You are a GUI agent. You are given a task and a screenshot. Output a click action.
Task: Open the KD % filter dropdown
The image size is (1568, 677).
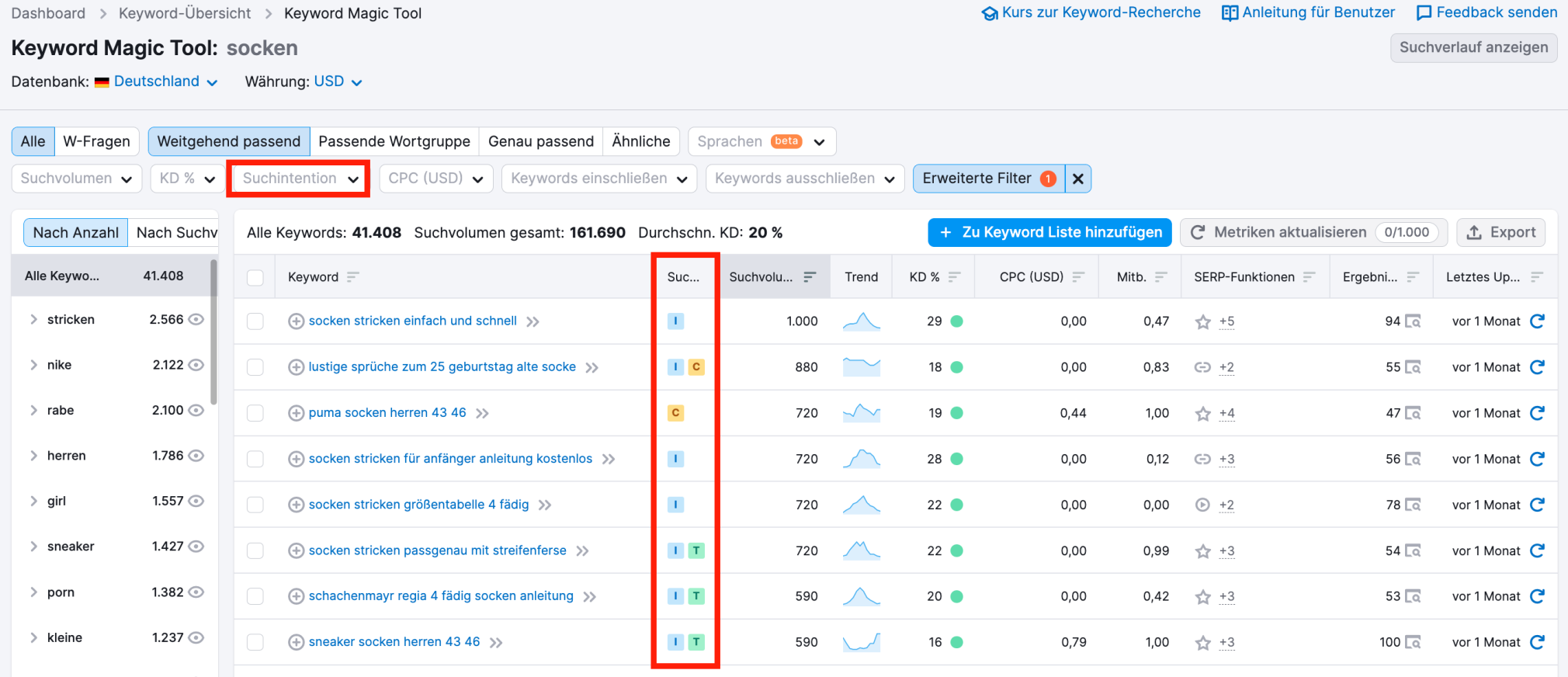187,179
